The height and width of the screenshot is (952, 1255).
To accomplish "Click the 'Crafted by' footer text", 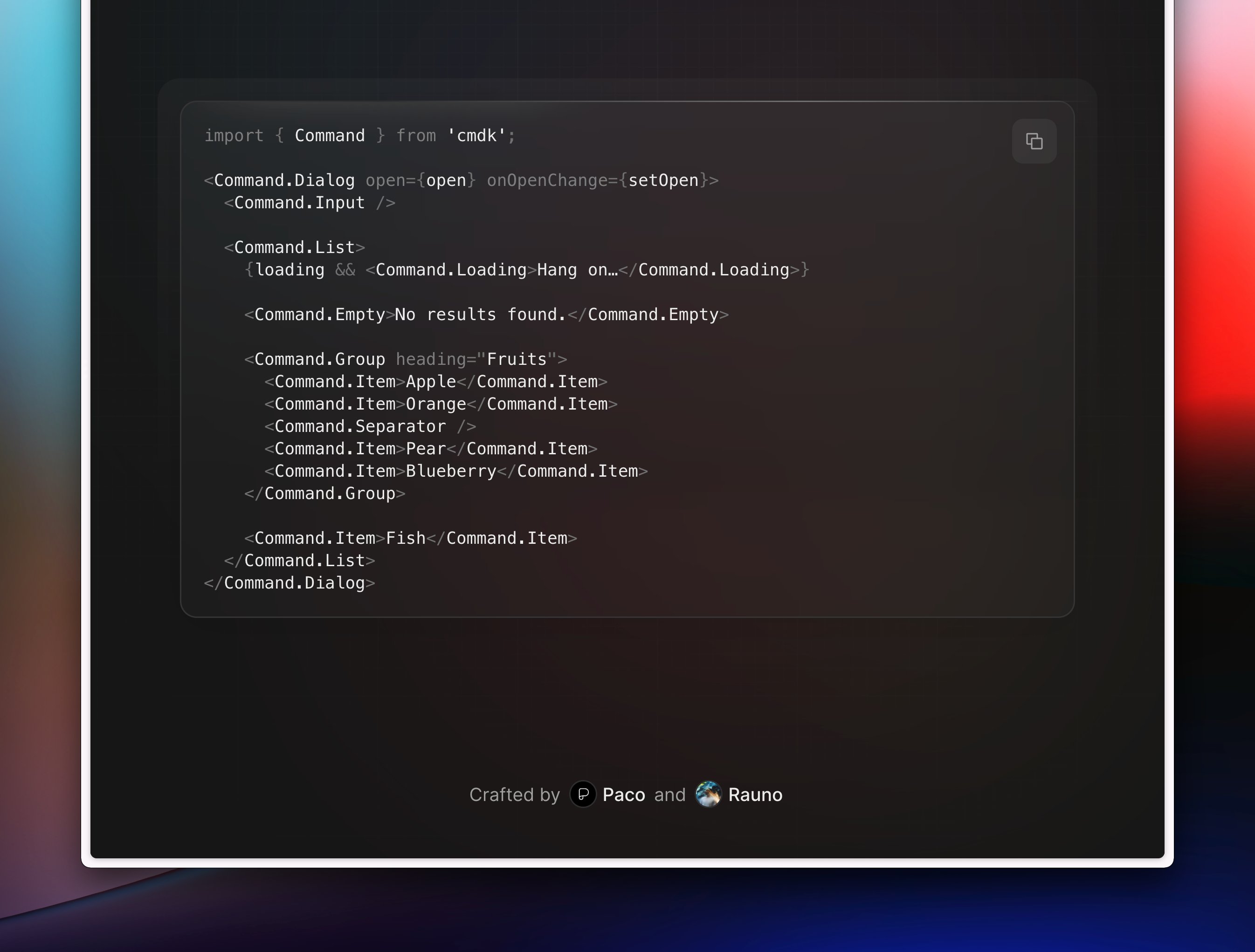I will tap(514, 794).
